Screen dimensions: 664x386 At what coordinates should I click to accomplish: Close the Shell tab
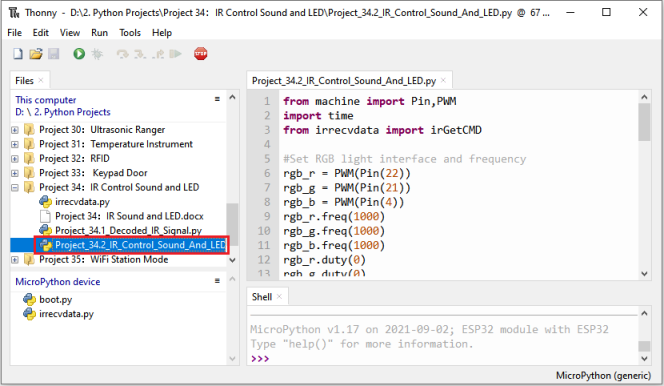[x=279, y=297]
